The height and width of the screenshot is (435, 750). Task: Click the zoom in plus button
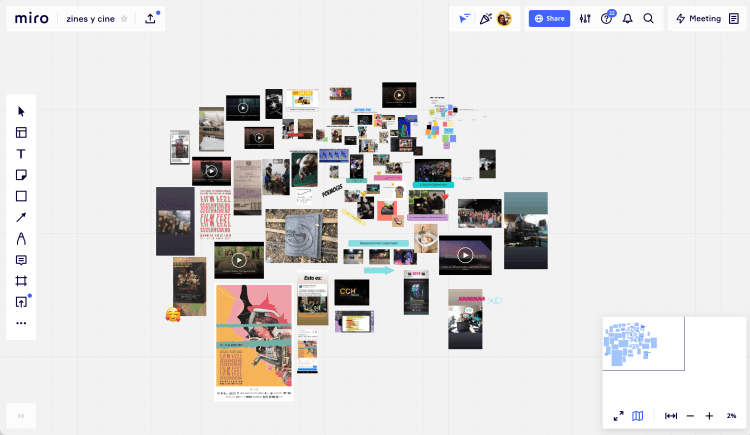[709, 416]
